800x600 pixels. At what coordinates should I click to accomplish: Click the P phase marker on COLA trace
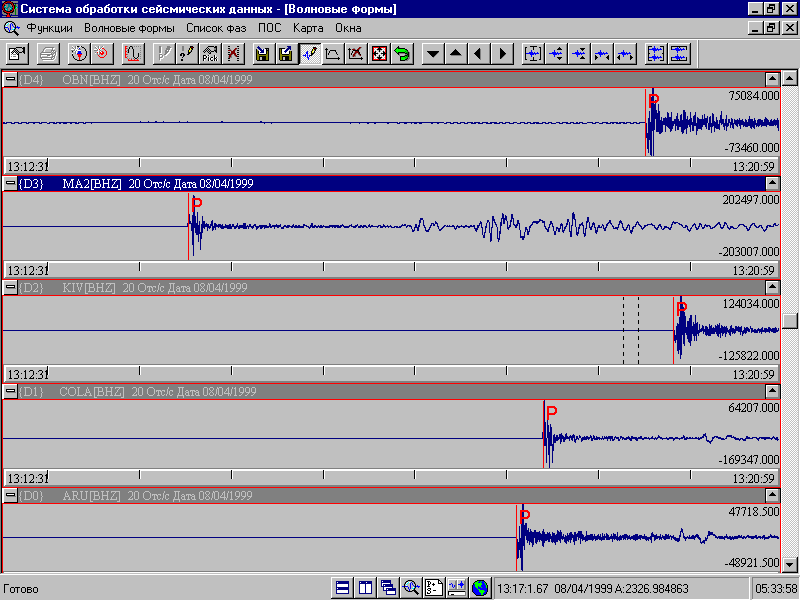552,412
